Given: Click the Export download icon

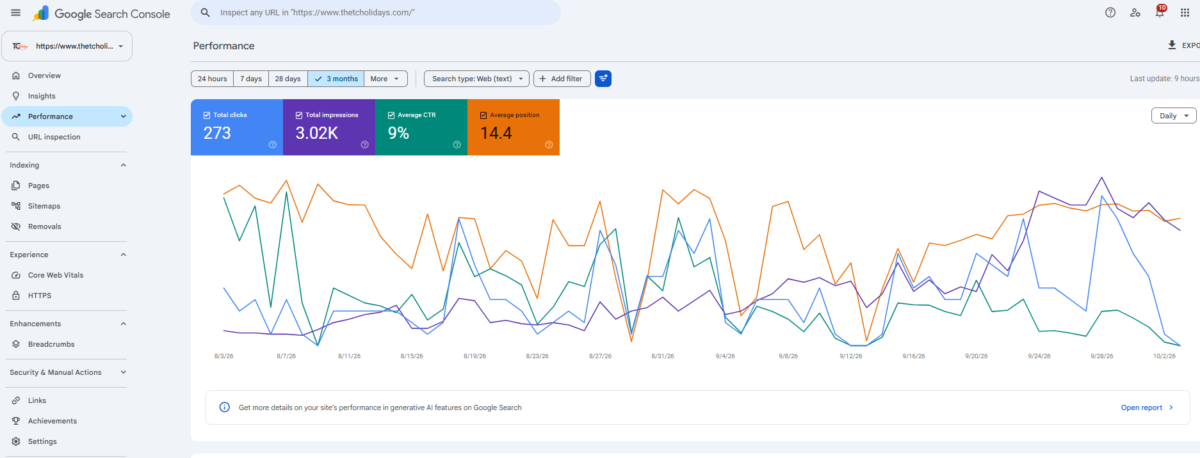Looking at the screenshot, I should pyautogui.click(x=1172, y=45).
